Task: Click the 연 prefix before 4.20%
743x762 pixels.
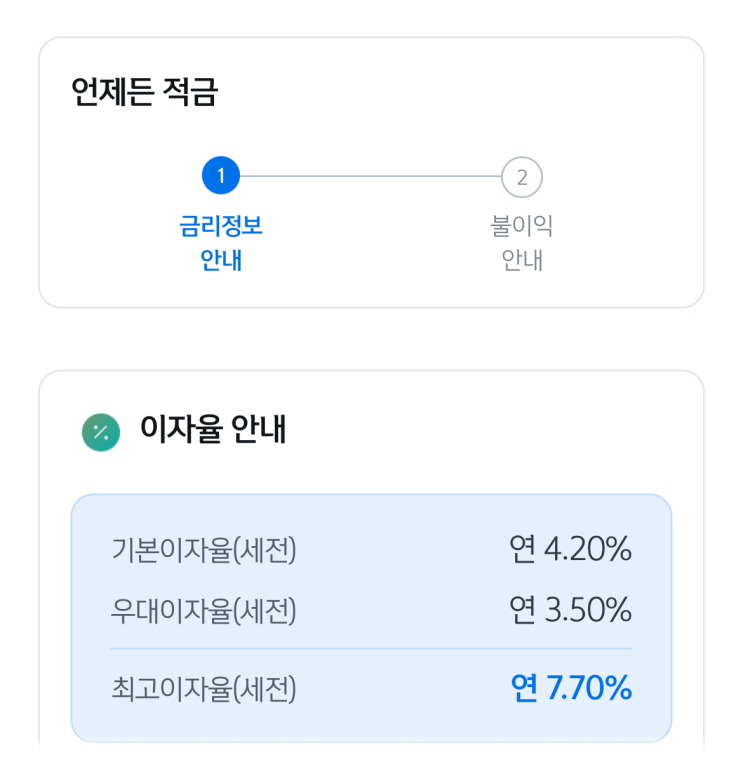Action: pyautogui.click(x=522, y=549)
